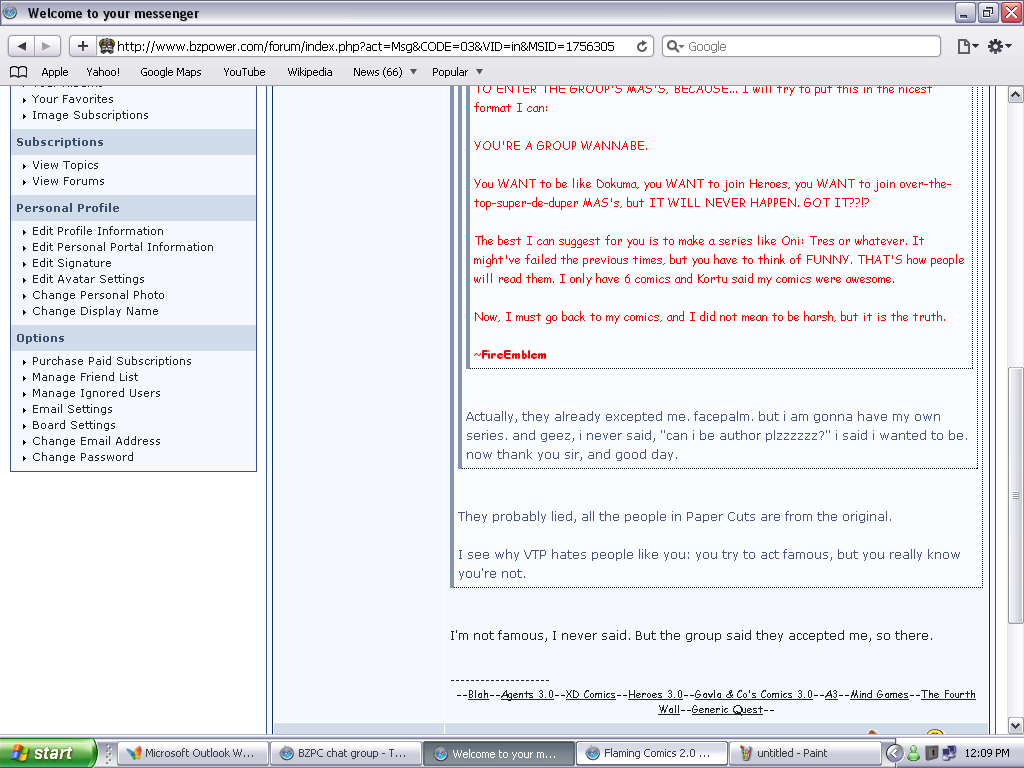Image resolution: width=1024 pixels, height=768 pixels.
Task: Show all bookmarks with the book icon
Action: (18, 72)
